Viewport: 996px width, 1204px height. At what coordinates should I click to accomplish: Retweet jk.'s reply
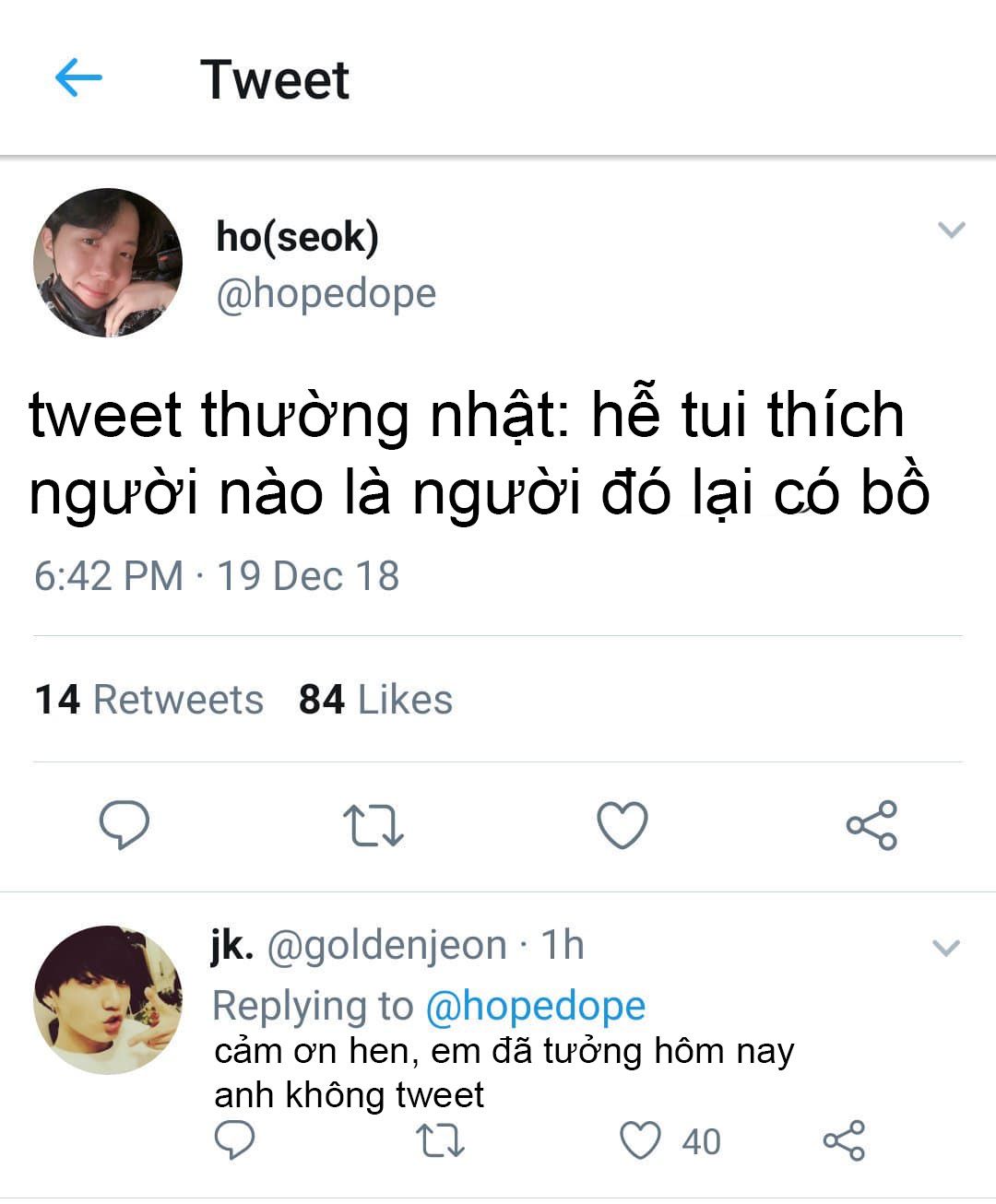(x=441, y=1141)
